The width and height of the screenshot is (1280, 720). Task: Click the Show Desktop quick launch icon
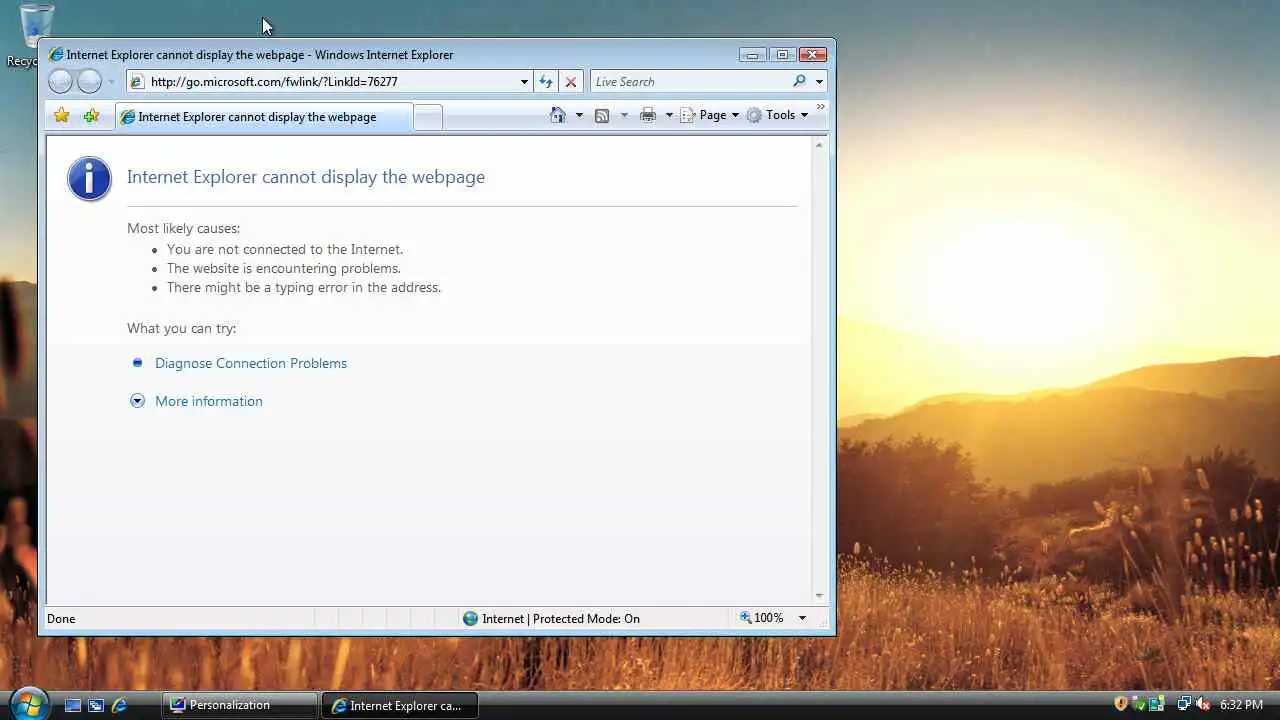click(x=73, y=705)
